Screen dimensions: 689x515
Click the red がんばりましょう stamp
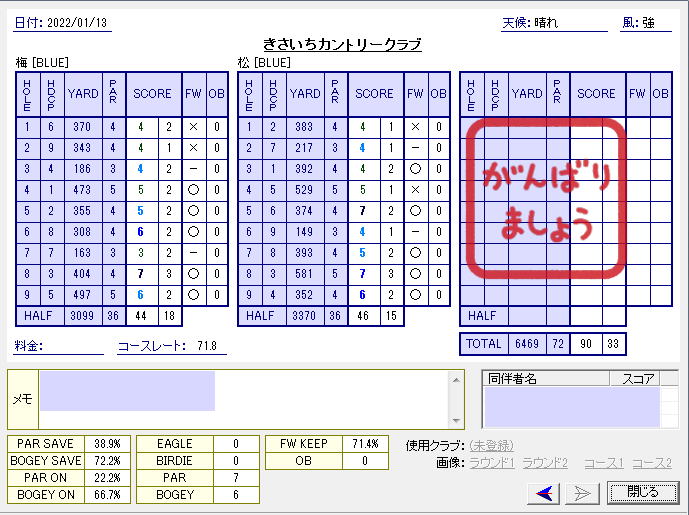[546, 200]
